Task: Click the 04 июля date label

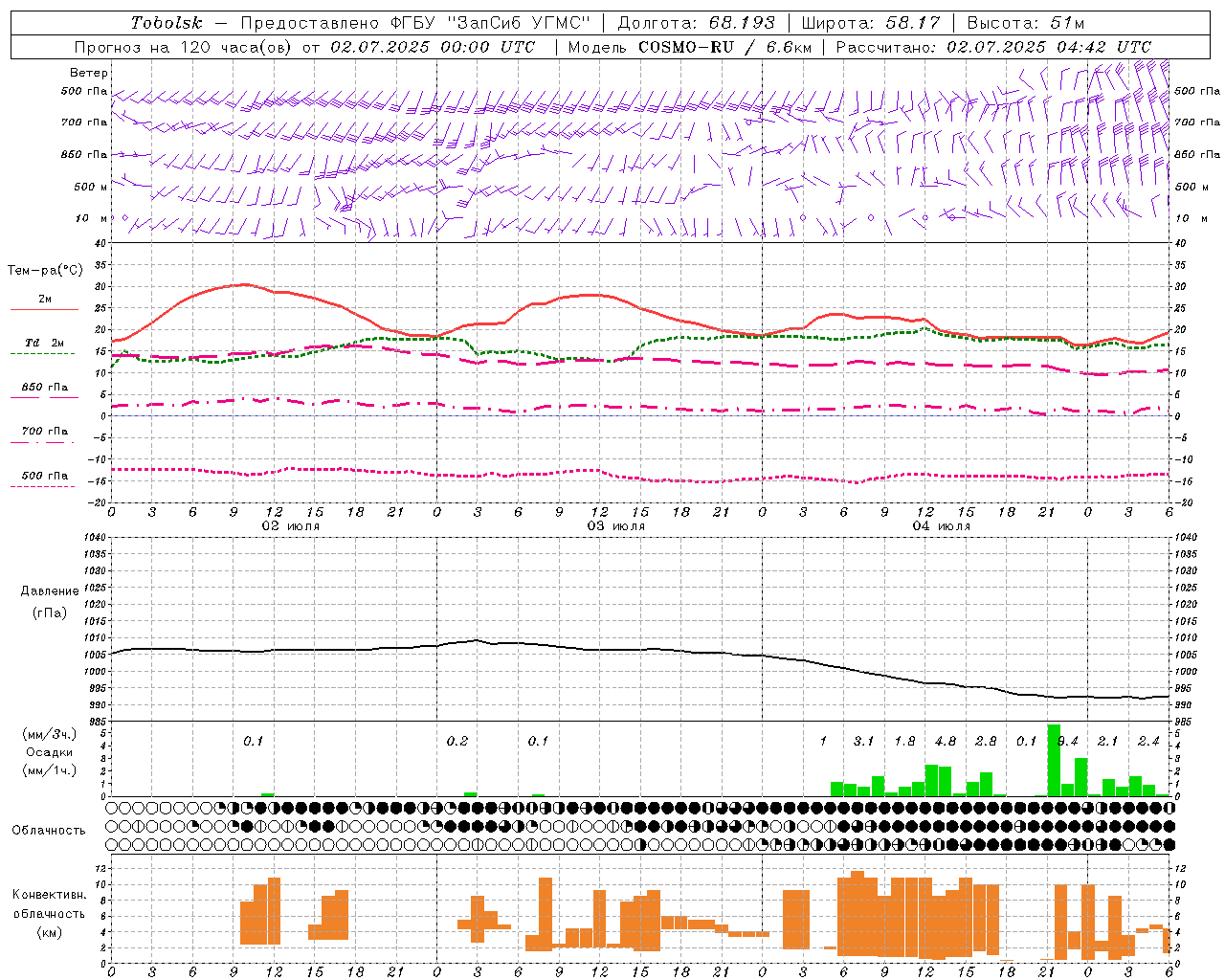Action: 942,525
